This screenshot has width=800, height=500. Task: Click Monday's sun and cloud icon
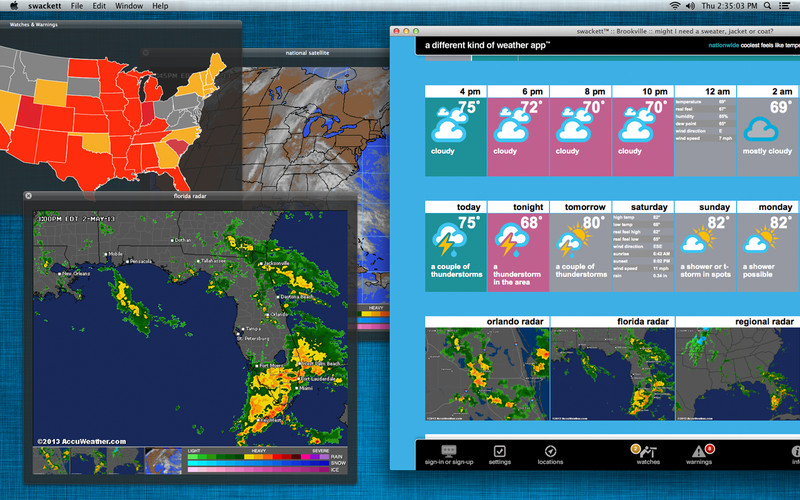tap(760, 239)
